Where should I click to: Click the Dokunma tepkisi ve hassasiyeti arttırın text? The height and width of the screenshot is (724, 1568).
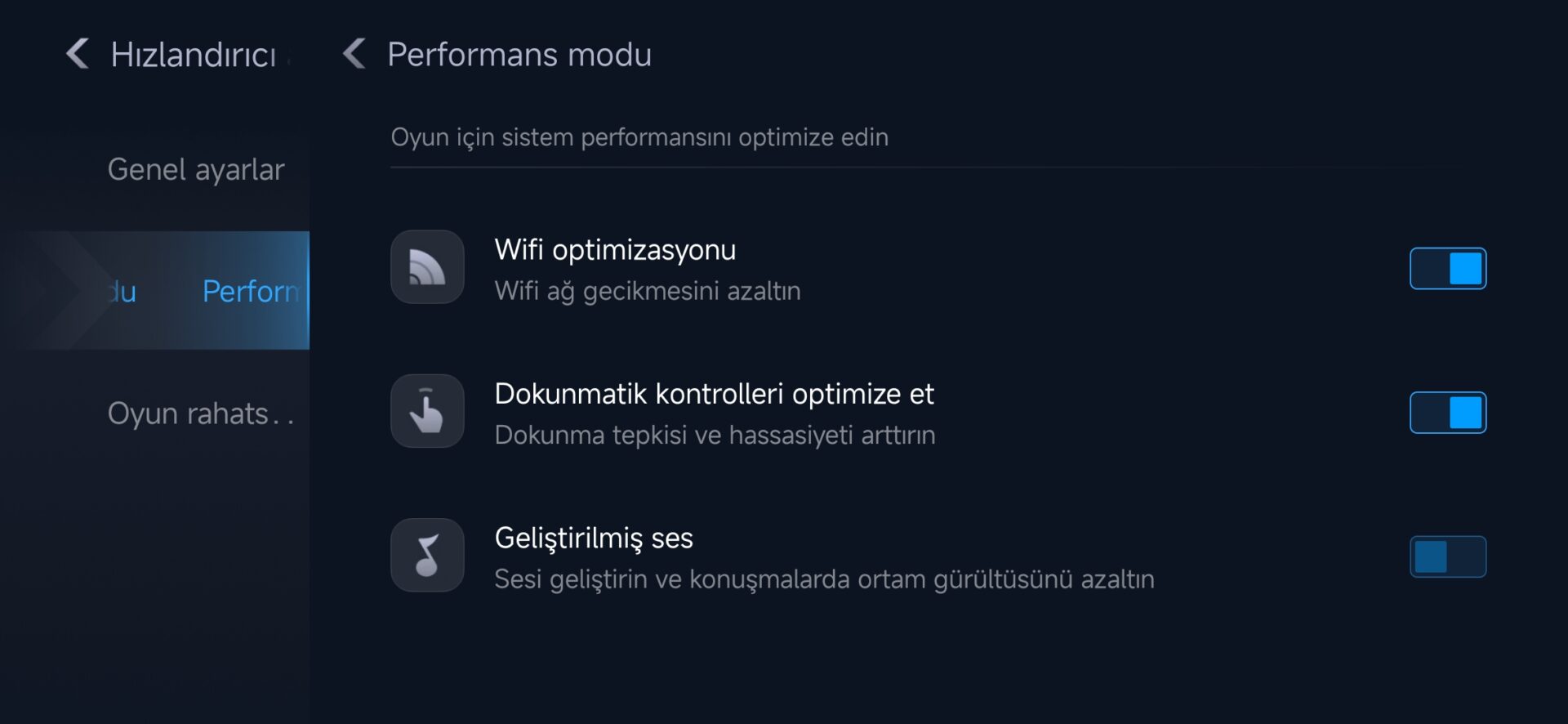(715, 435)
